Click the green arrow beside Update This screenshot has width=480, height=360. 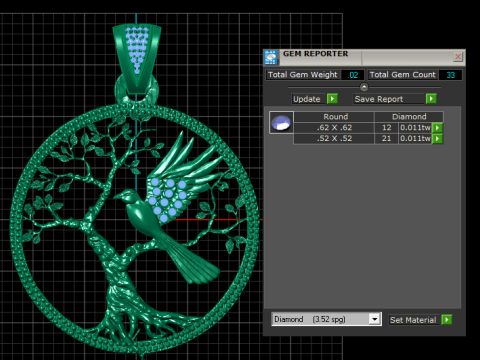tap(332, 99)
